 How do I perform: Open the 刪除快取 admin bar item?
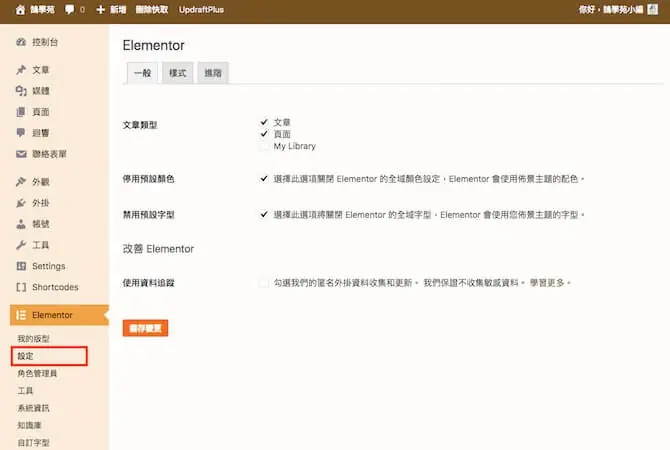152,10
